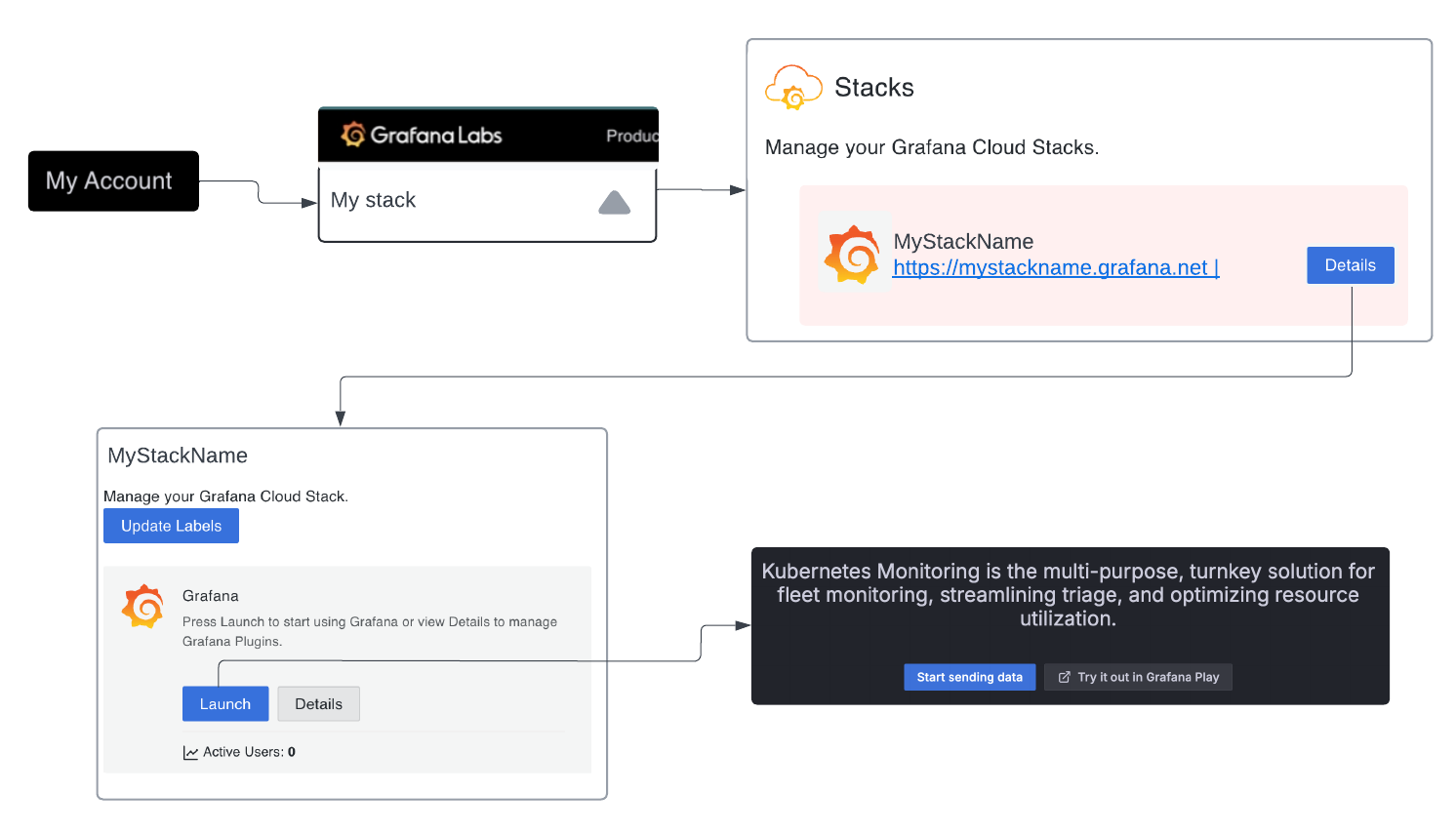Click the blue Details button for MyStackName
The height and width of the screenshot is (833, 1456).
1350,265
